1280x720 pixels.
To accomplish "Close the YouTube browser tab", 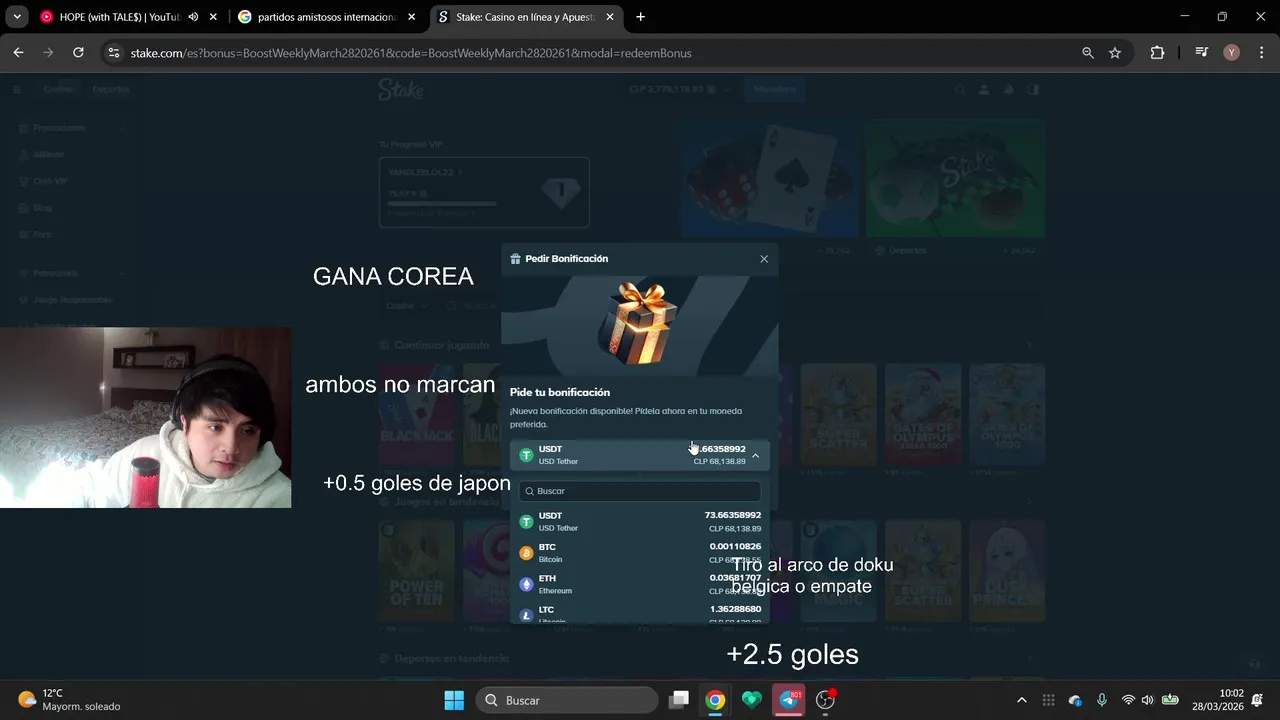I will [x=213, y=17].
